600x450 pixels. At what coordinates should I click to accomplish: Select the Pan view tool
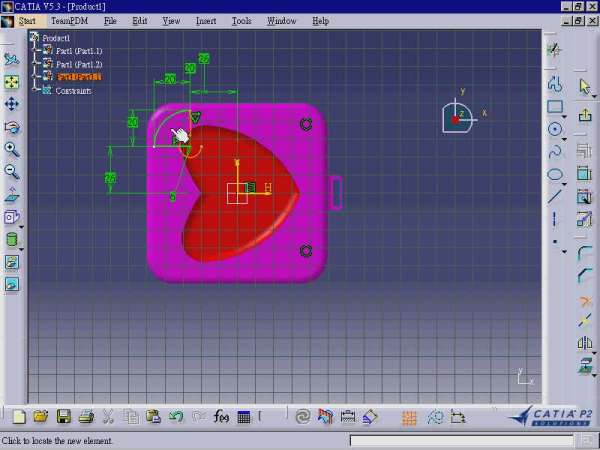(x=11, y=104)
